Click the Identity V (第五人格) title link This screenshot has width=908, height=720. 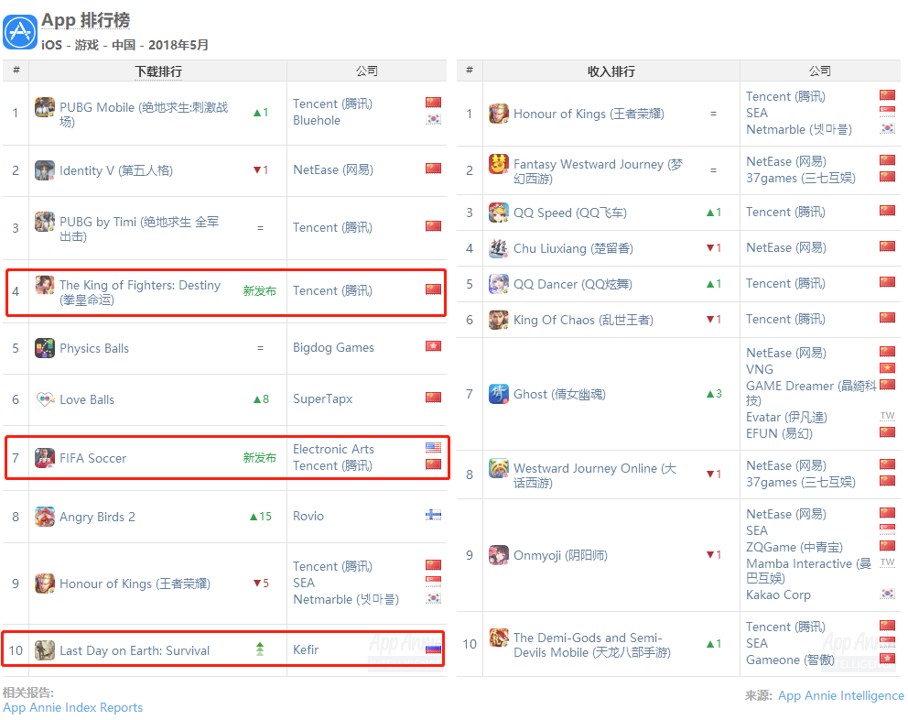pos(116,170)
